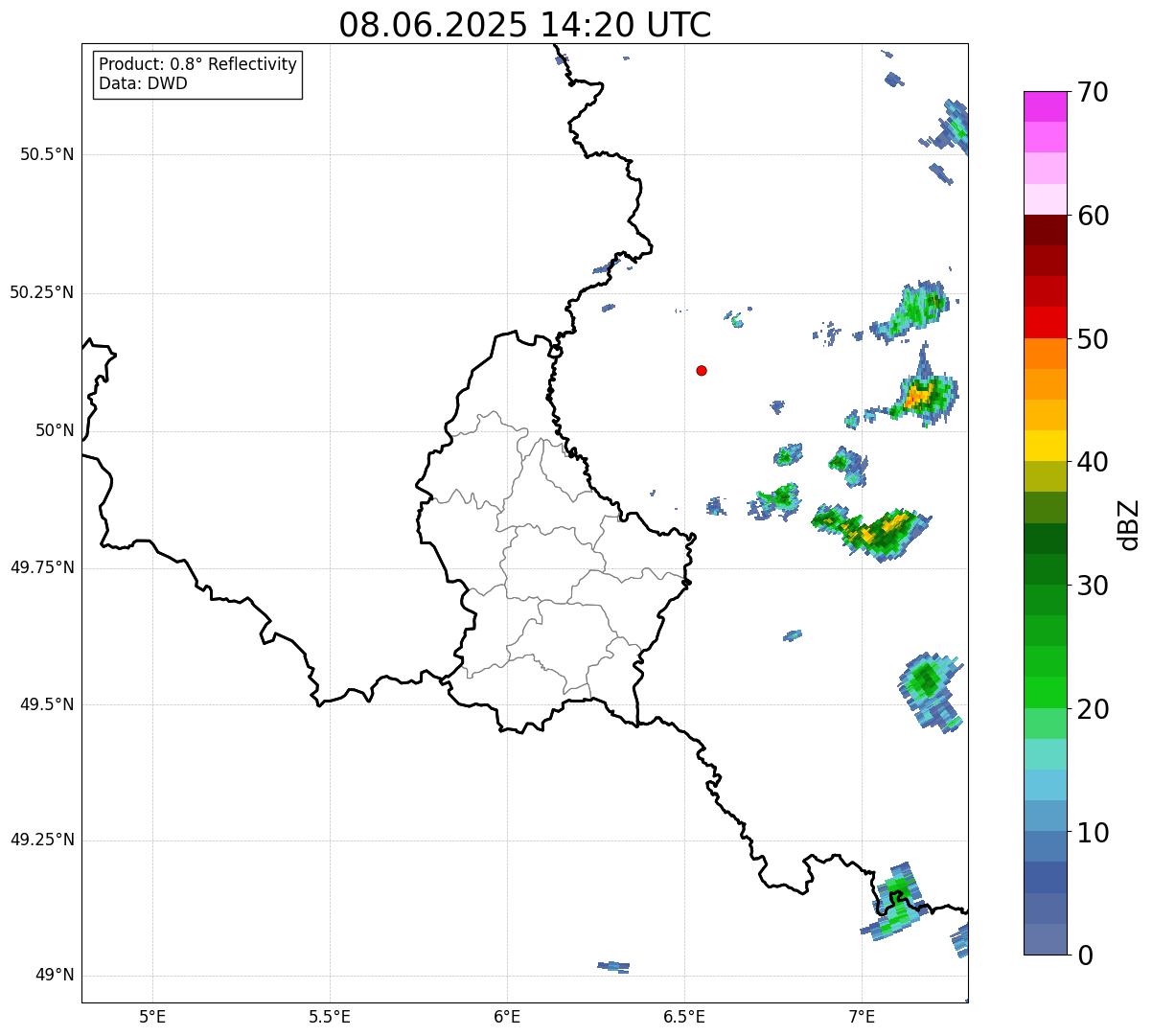This screenshot has height=1036, width=1152.
Task: Pick the orange swatch just below 50 dBZ
Action: pos(1046,354)
